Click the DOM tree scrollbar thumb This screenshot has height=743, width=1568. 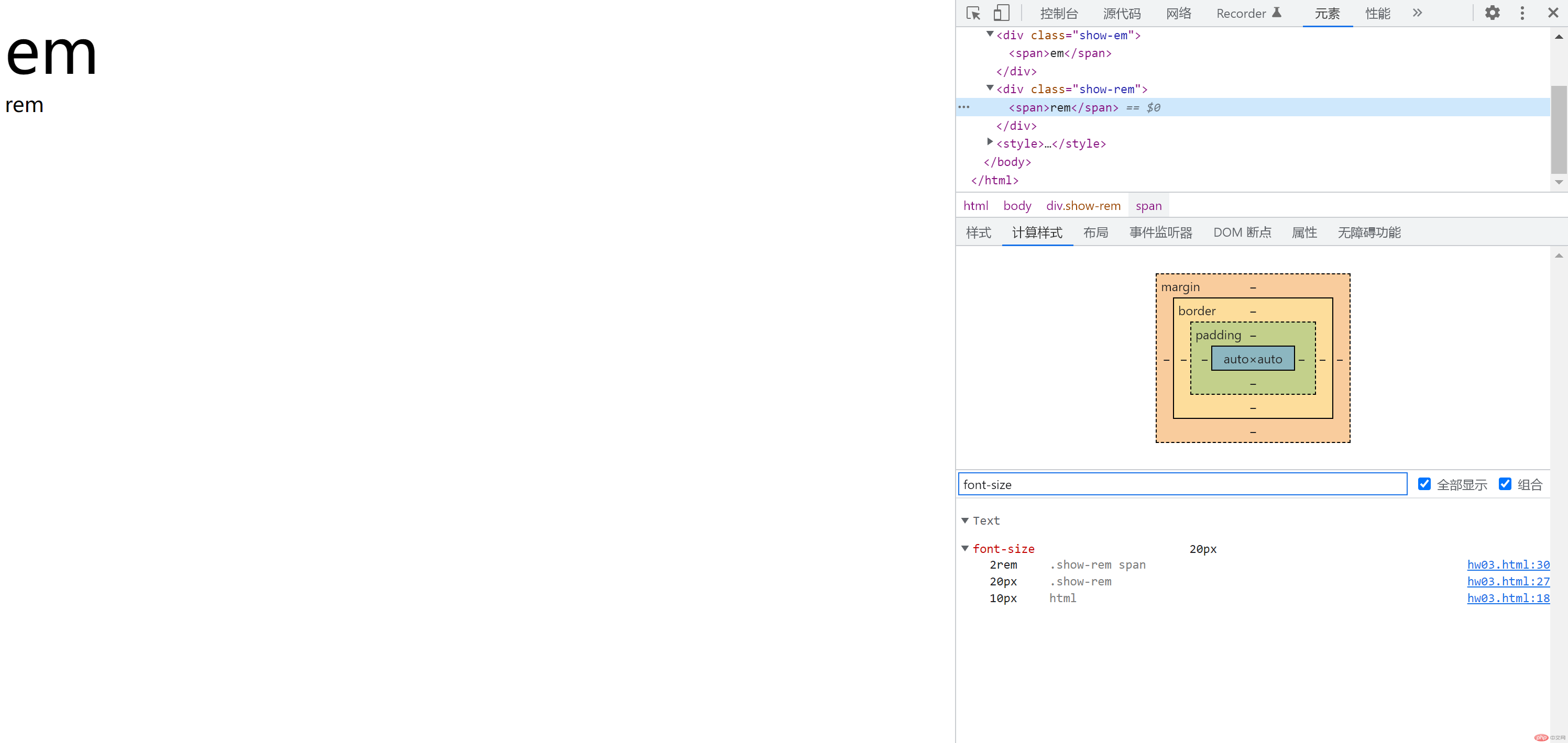point(1558,129)
